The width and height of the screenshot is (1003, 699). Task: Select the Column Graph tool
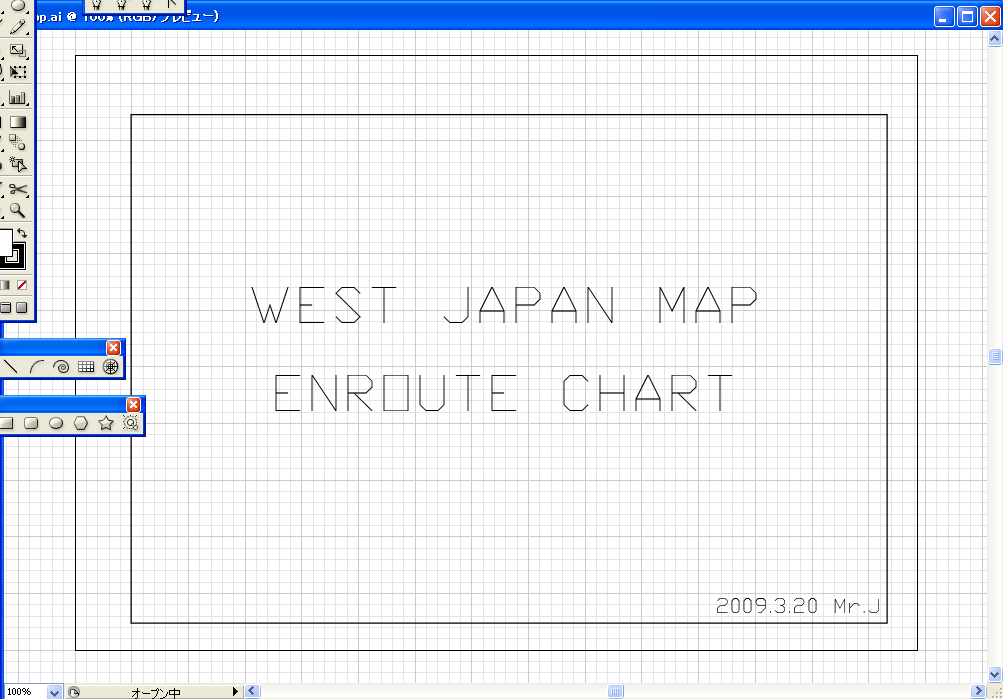(x=18, y=98)
